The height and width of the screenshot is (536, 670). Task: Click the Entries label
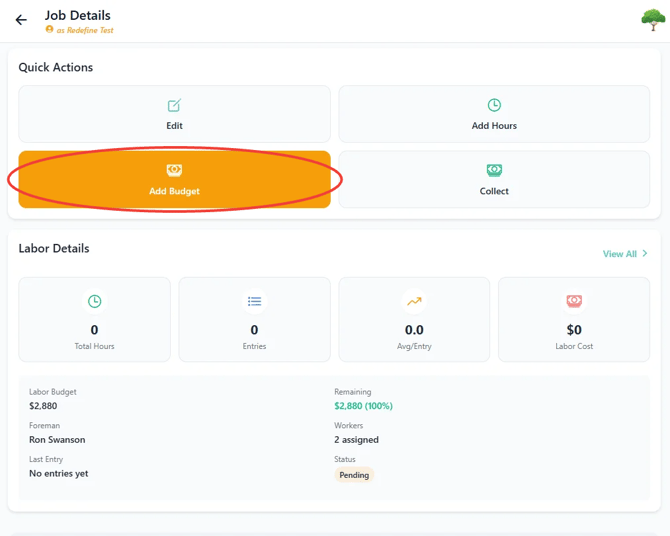tap(254, 346)
